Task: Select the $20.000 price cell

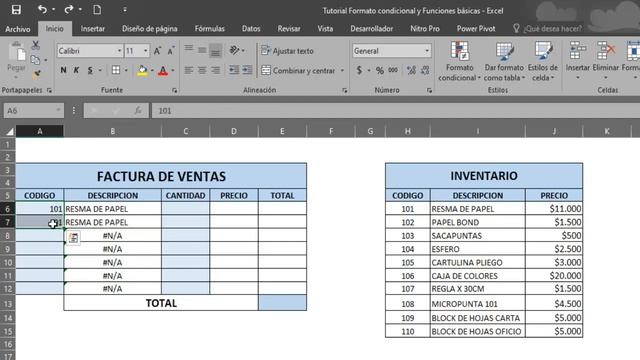Action: coord(554,276)
